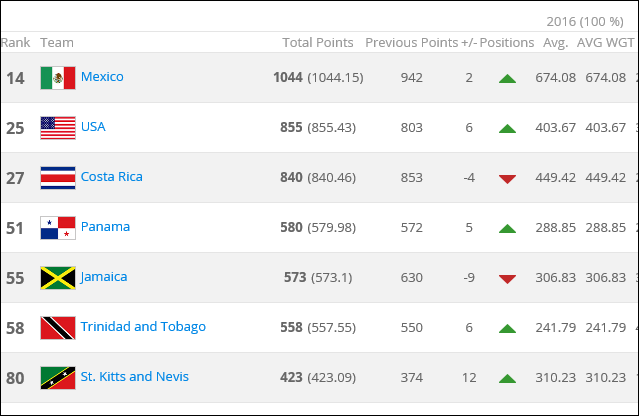Open the USA team link
Screen dimensions: 639x416
pyautogui.click(x=93, y=127)
